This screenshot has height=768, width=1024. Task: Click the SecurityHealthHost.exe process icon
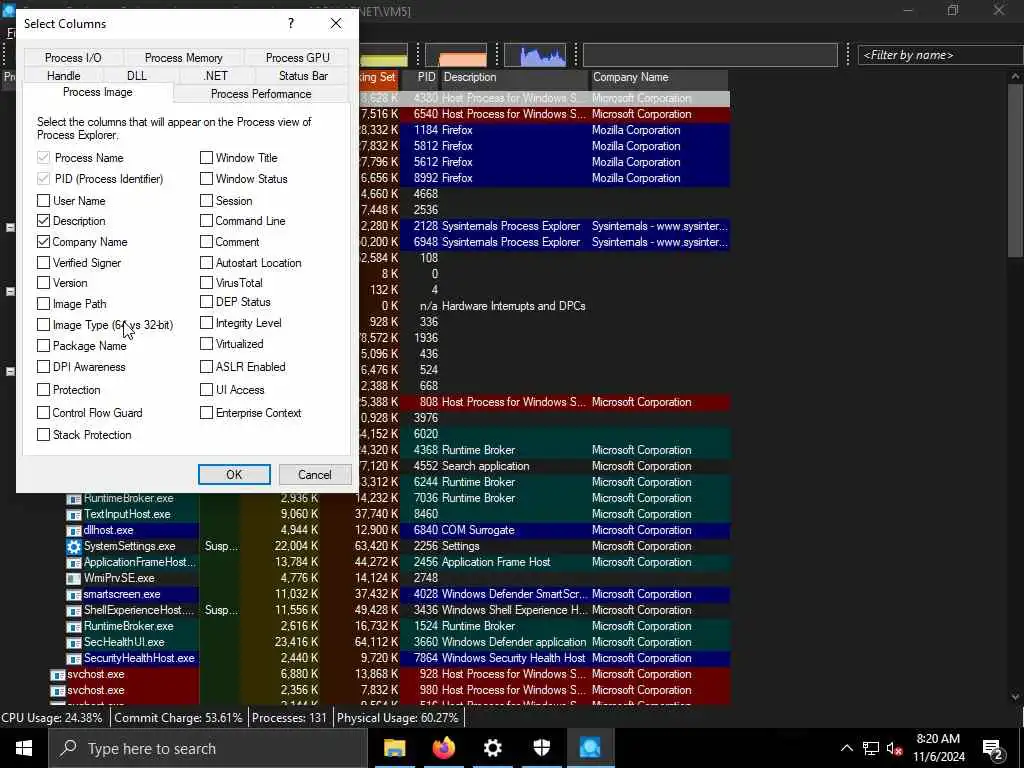(x=74, y=658)
